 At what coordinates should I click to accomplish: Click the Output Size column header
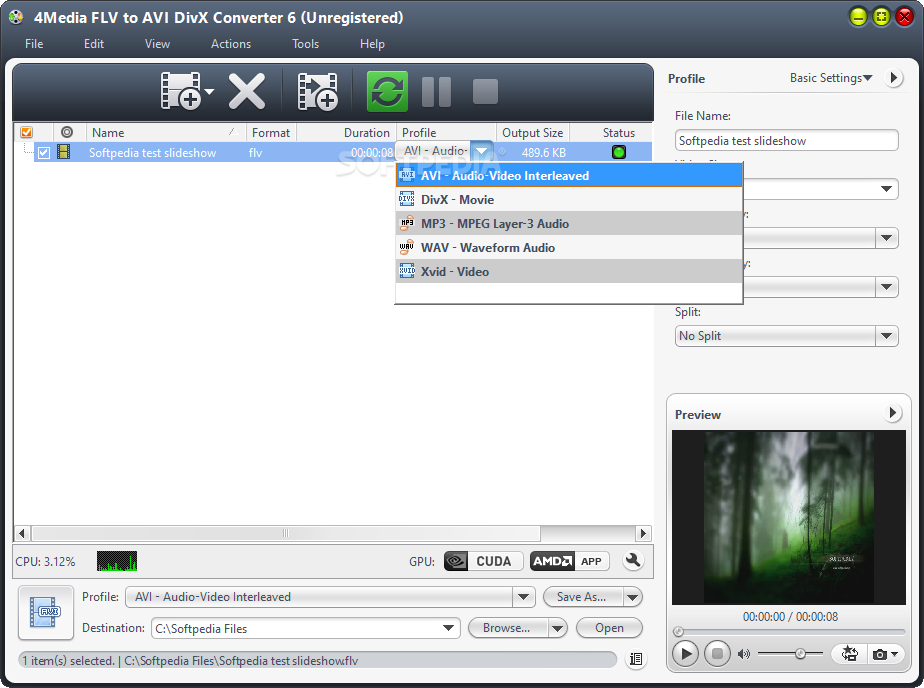pos(533,133)
